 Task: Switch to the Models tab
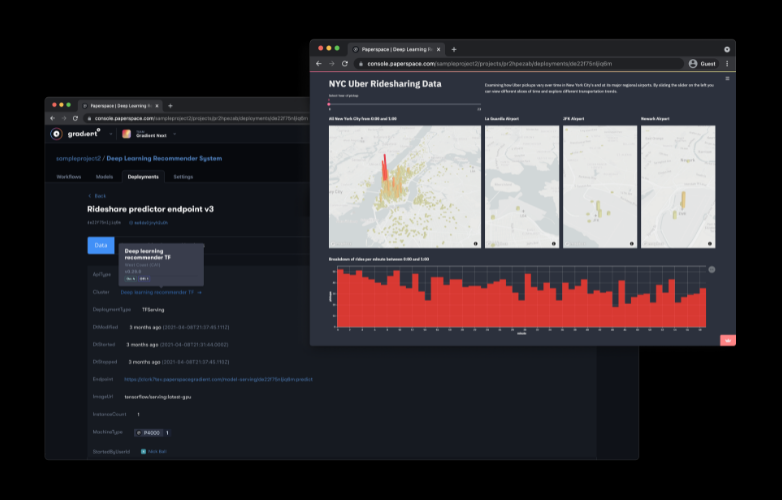click(104, 176)
